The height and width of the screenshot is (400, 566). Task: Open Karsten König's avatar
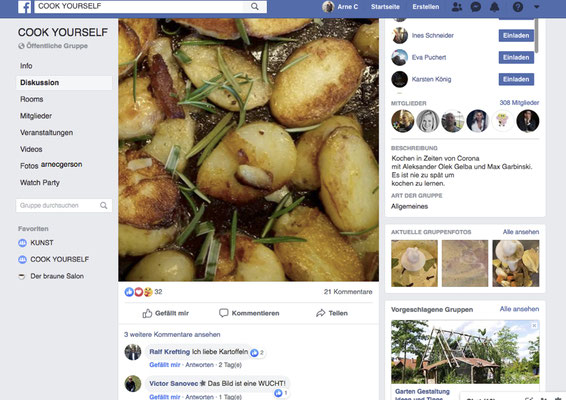click(400, 79)
